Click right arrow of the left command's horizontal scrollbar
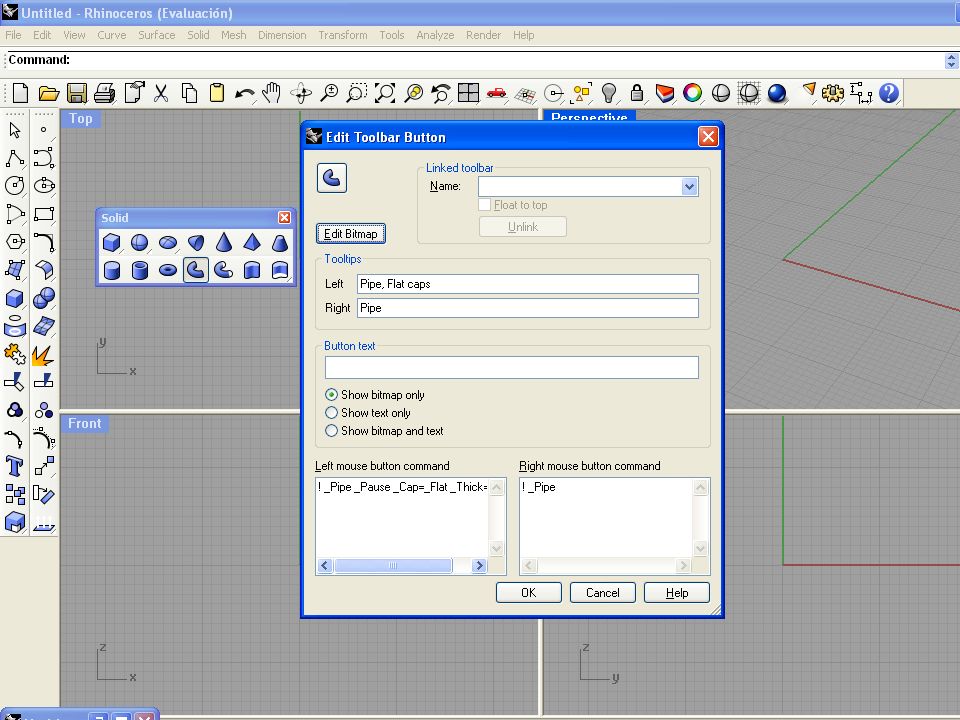 pos(479,566)
